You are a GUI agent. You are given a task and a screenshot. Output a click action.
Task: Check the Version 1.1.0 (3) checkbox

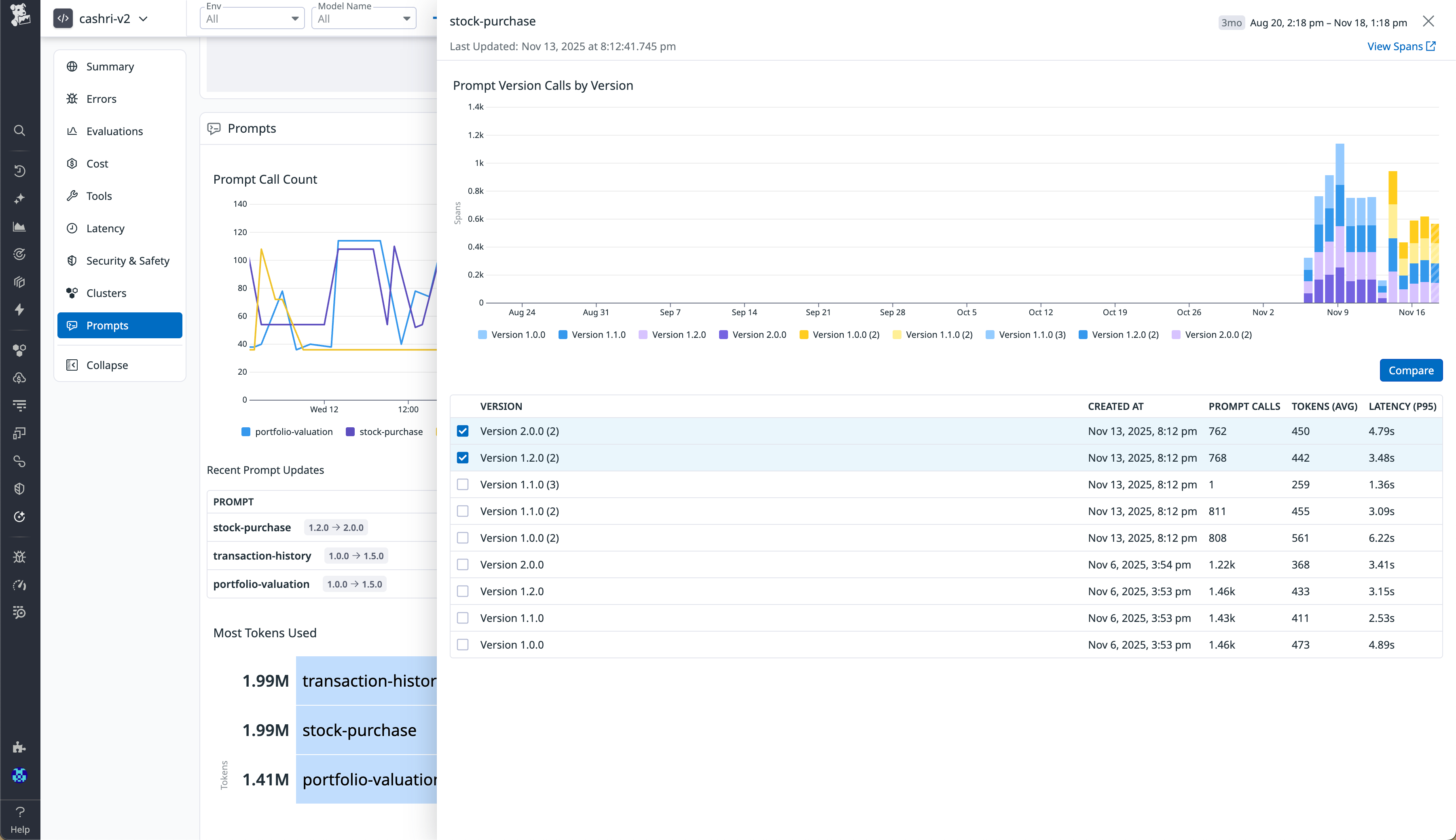coord(463,485)
